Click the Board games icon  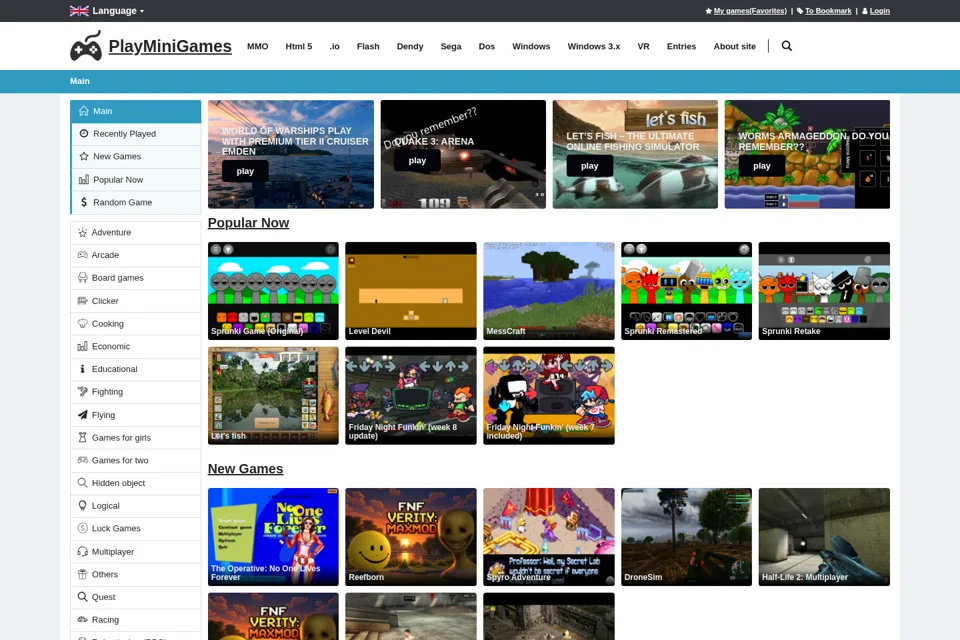pos(83,277)
